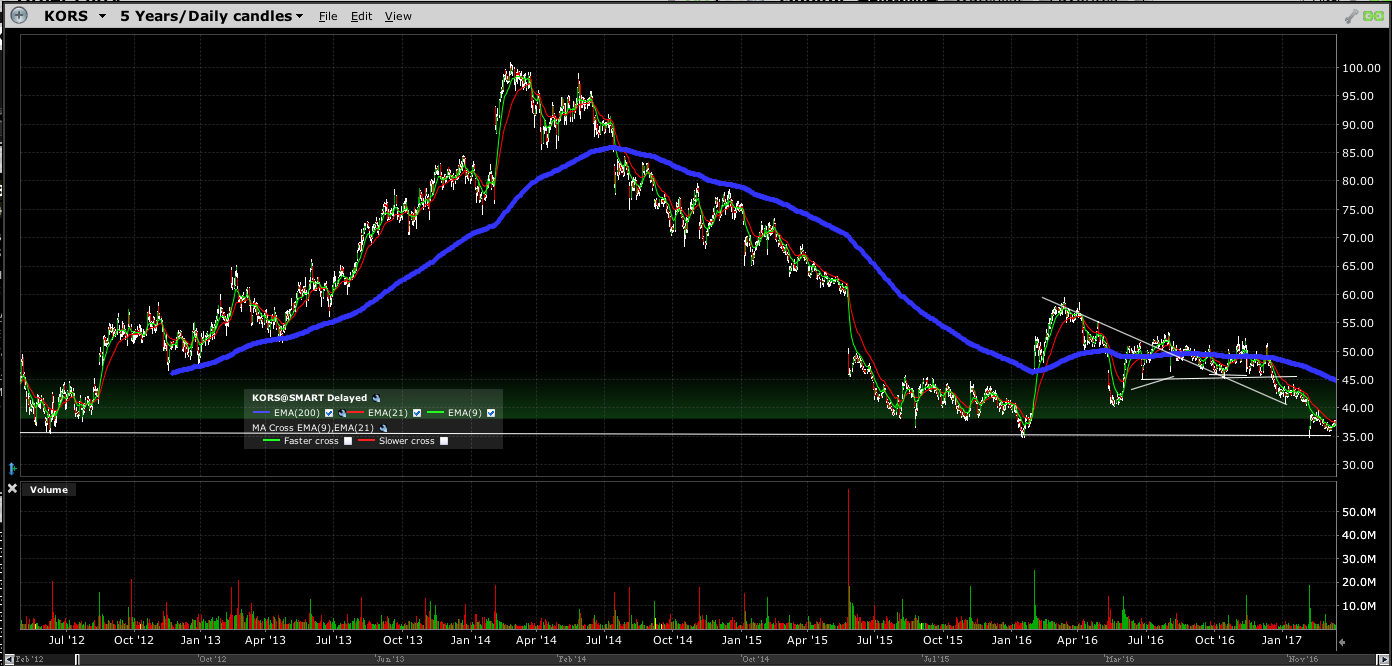Disable the EMA(9) line checkbox

[492, 413]
